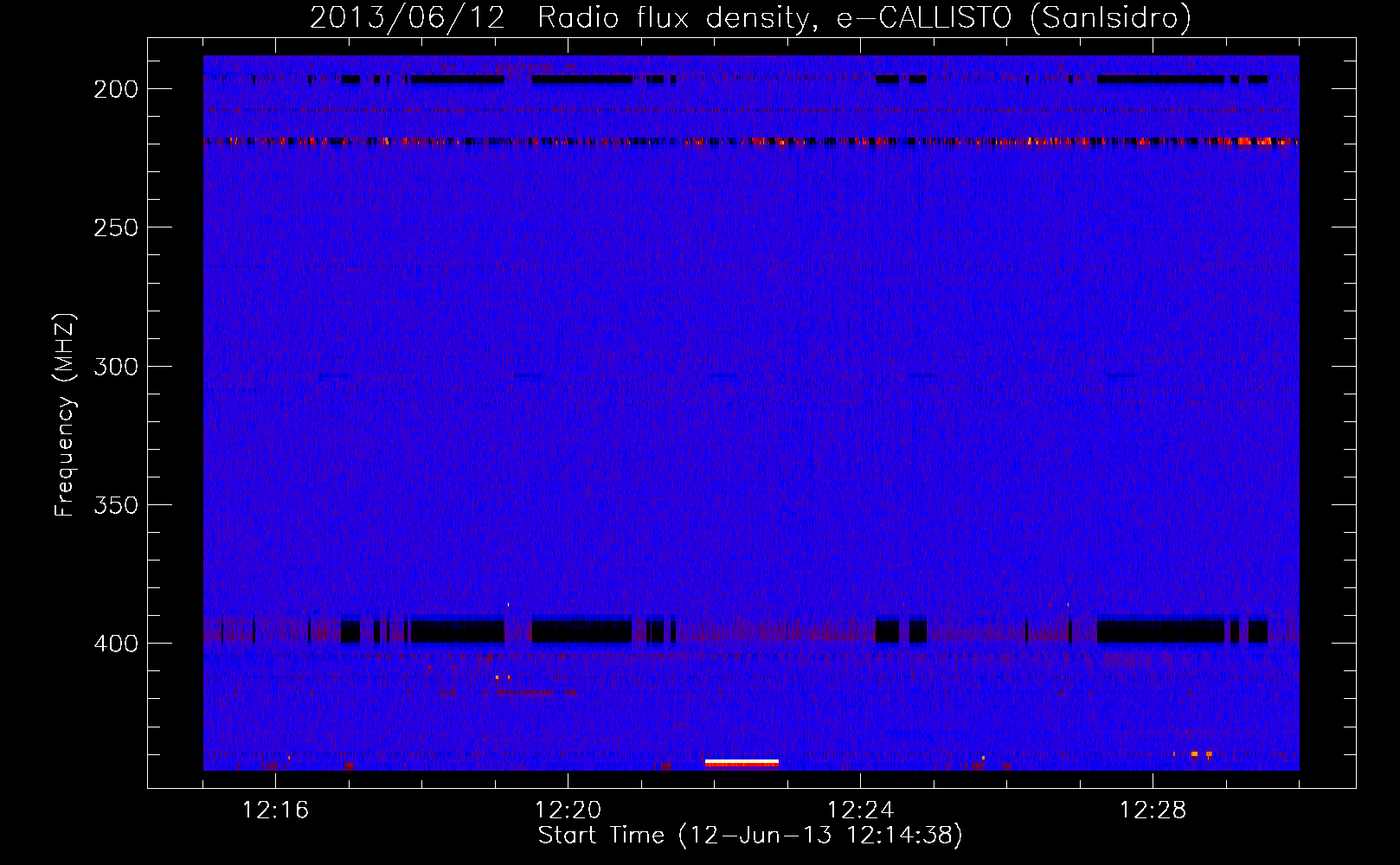Click the plot title starting with 2013/06/12
This screenshot has height=865, width=1400.
tap(750, 17)
